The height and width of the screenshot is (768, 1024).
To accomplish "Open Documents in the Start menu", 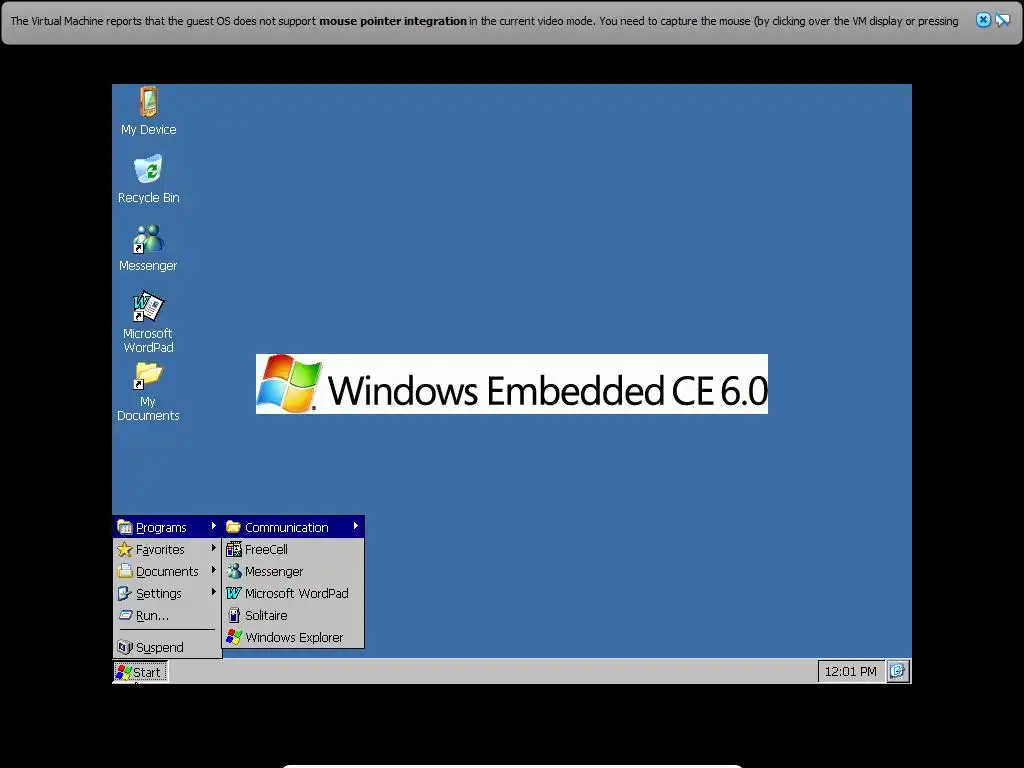I will pos(167,571).
